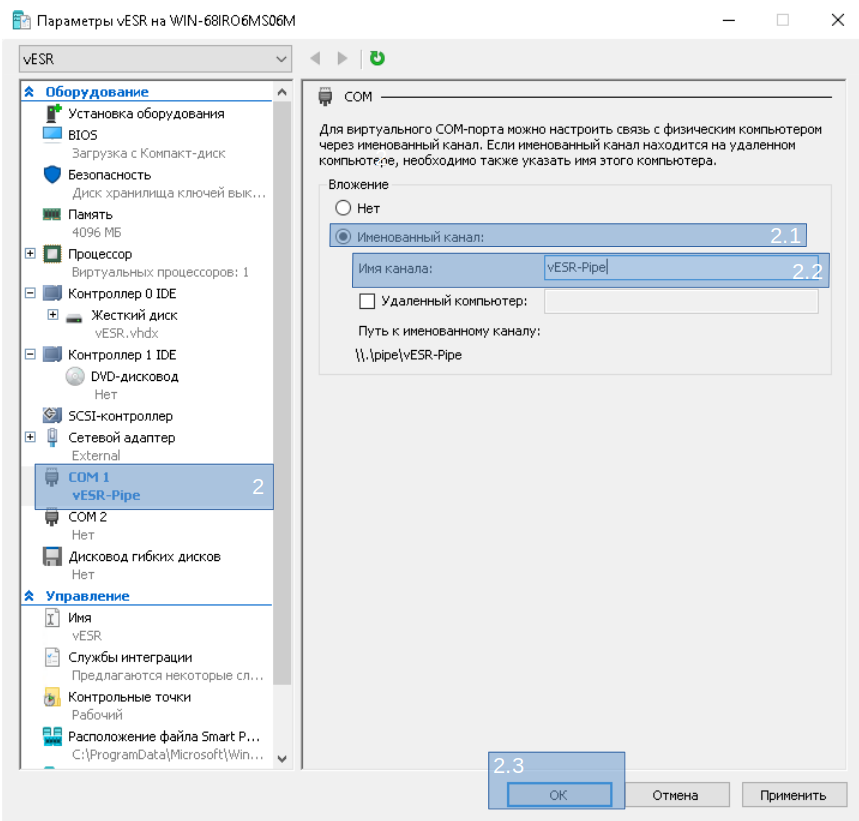
Task: Click the Hard Drive icon
Action: coord(74,317)
